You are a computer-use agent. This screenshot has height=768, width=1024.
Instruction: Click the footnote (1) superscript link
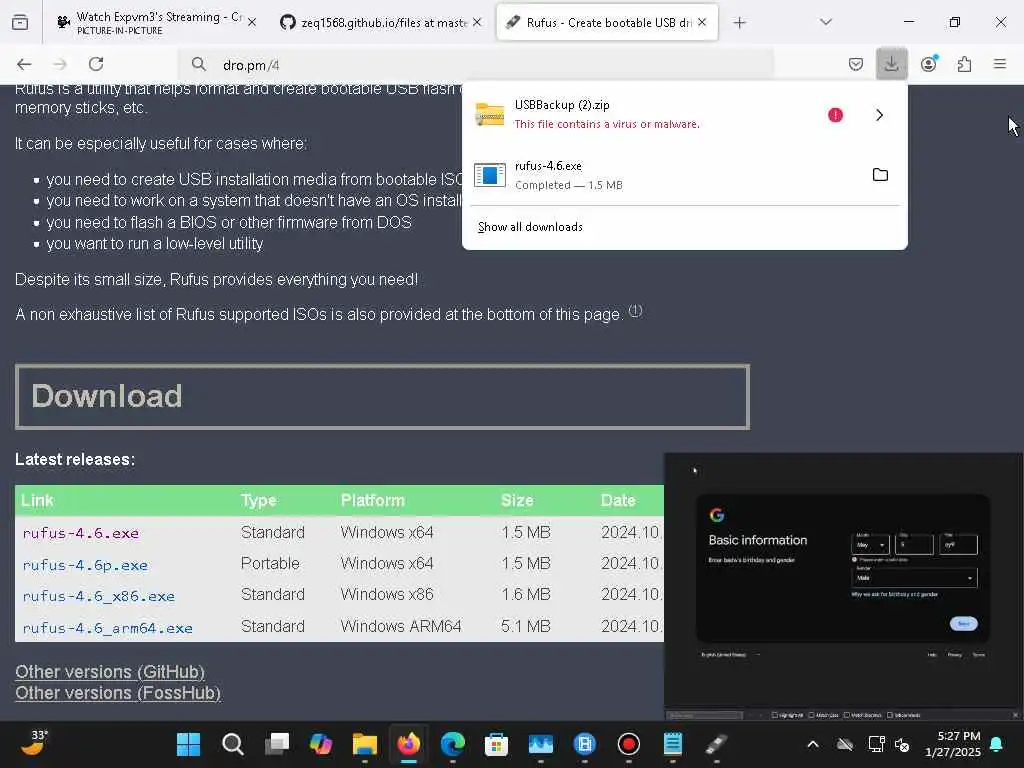635,311
